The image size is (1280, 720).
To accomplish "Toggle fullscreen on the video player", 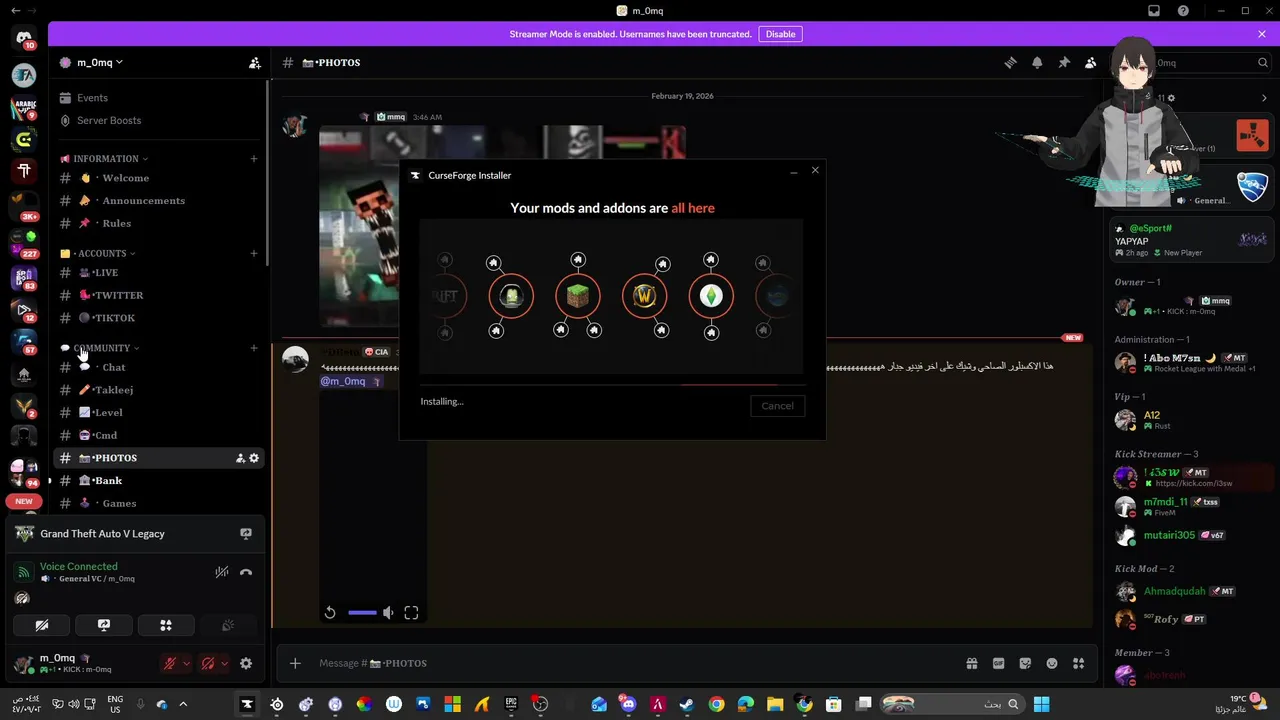I will [411, 613].
